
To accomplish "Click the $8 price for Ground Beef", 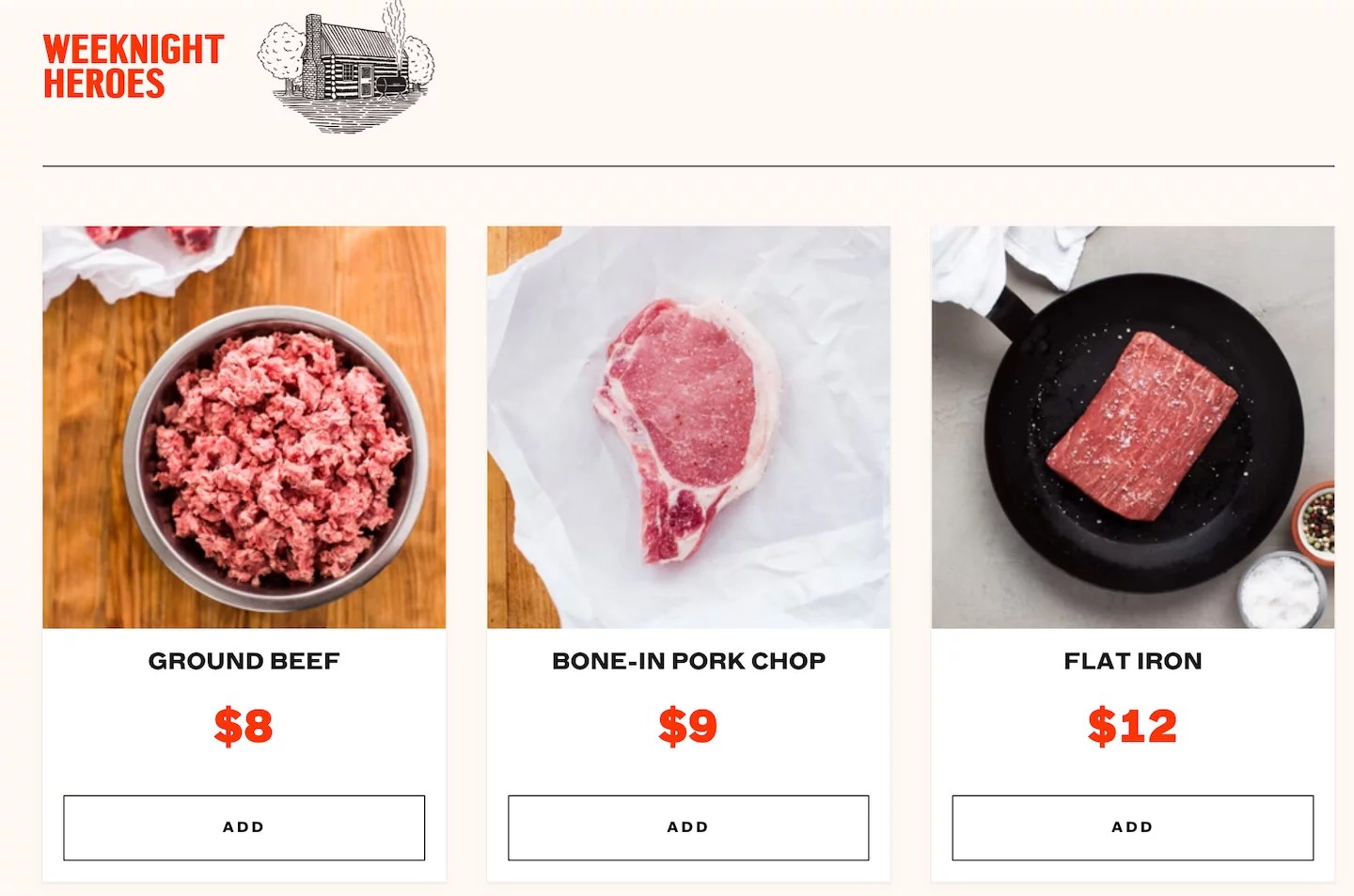I will pos(244,726).
